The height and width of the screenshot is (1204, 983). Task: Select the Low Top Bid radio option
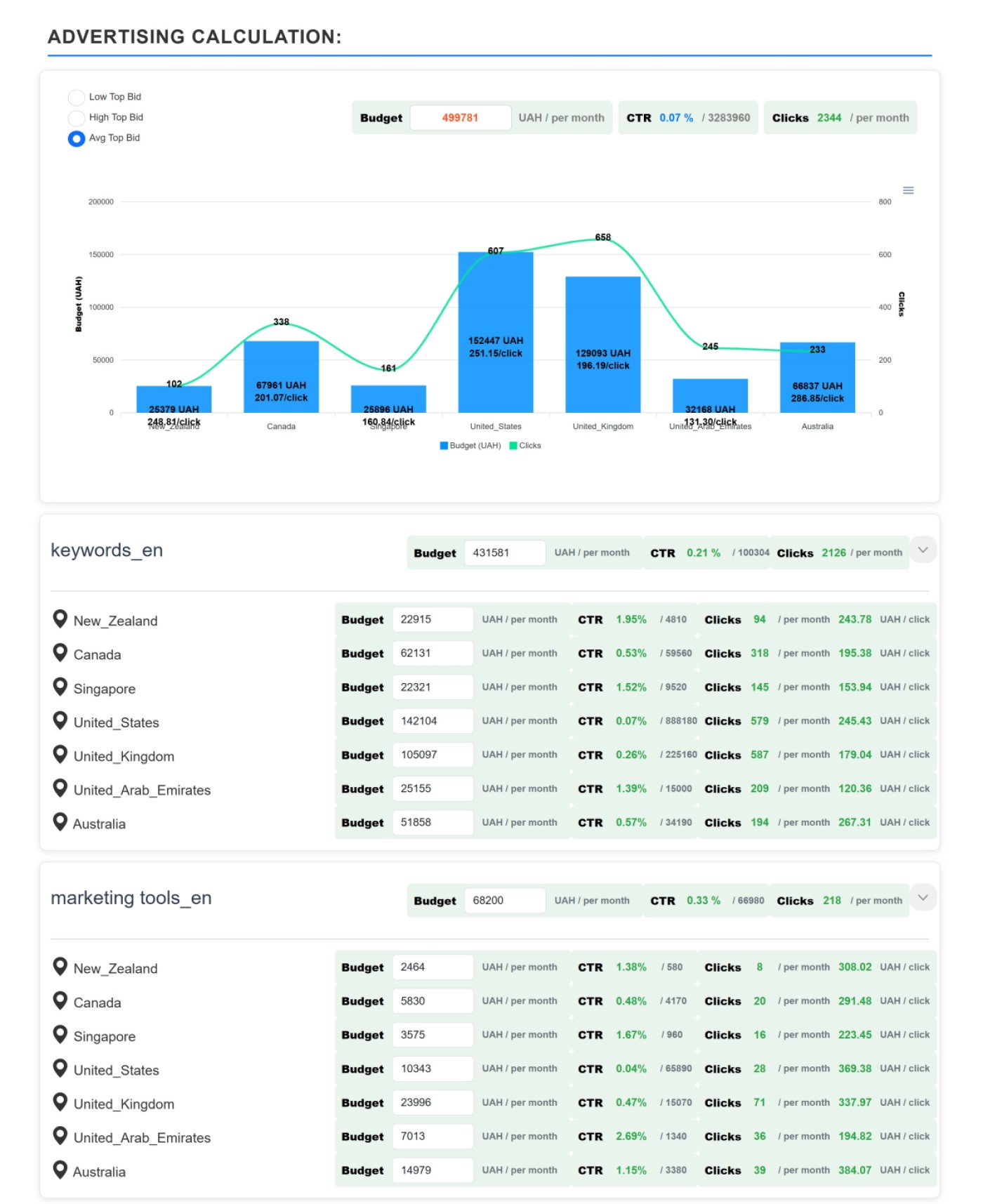[77, 98]
